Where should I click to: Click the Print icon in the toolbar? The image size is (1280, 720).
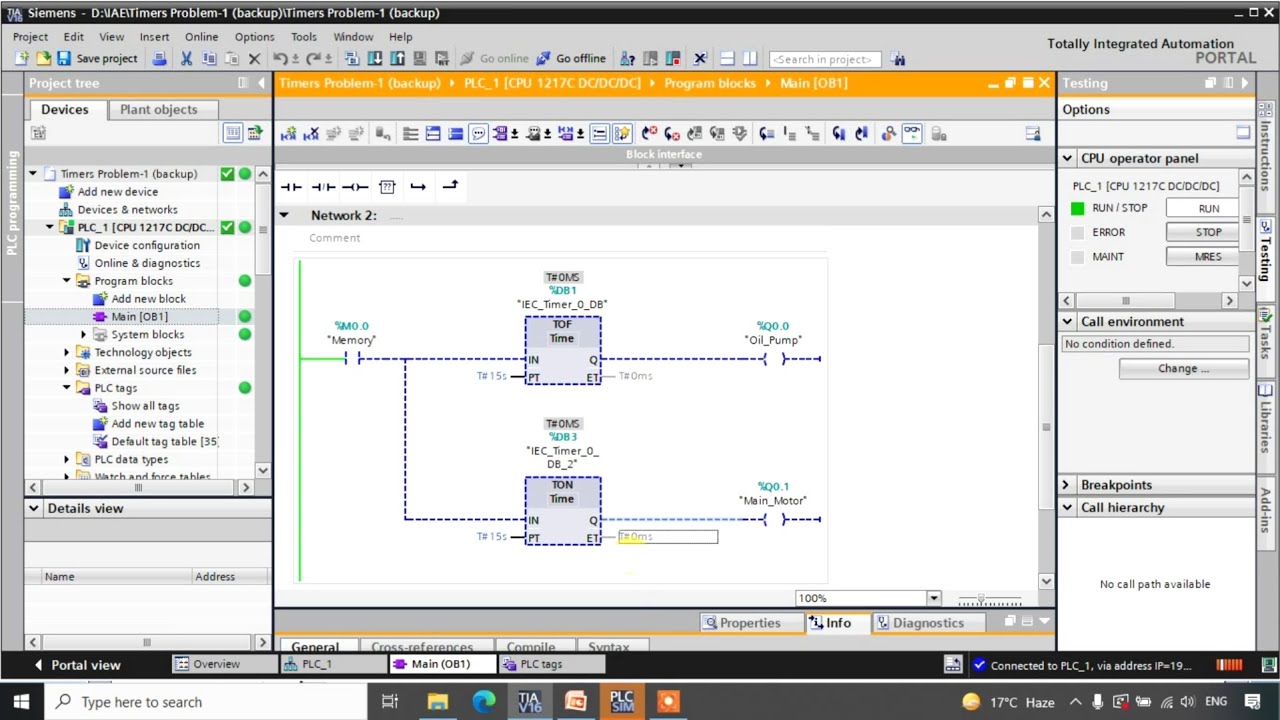click(160, 59)
